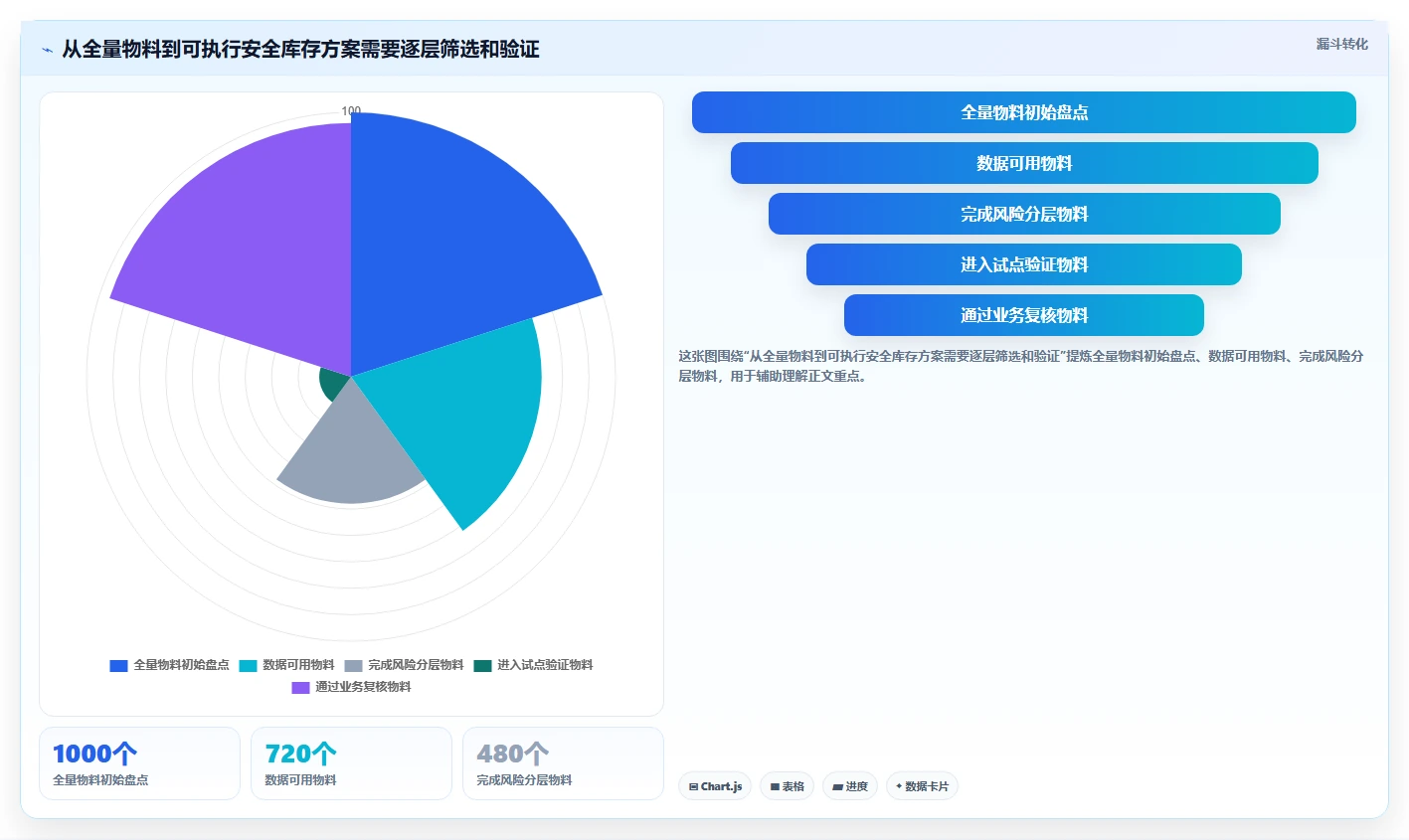Screen dimensions: 1409x840
Task: Toggle 数据可用物料 legend color box
Action: [248, 665]
